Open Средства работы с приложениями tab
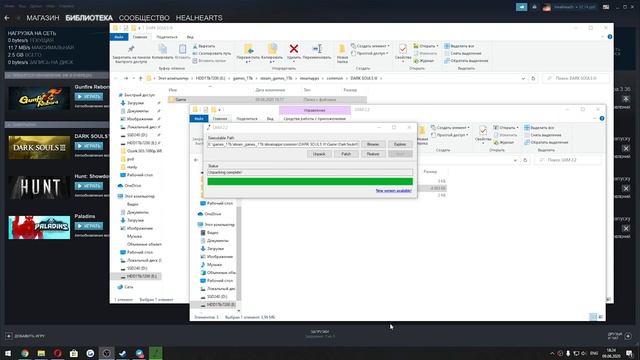The width and height of the screenshot is (640, 360). click(315, 119)
